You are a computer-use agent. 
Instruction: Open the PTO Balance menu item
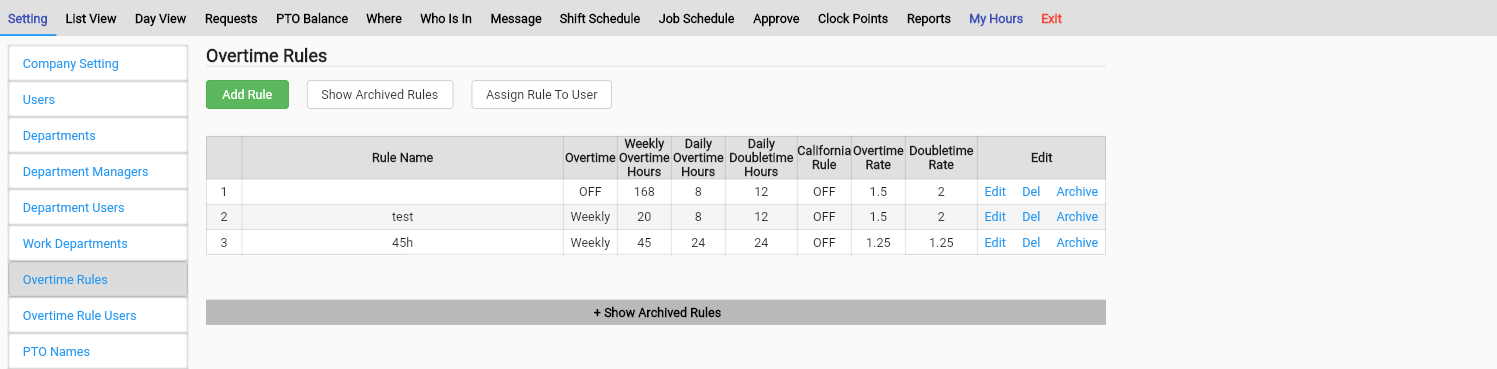(312, 19)
